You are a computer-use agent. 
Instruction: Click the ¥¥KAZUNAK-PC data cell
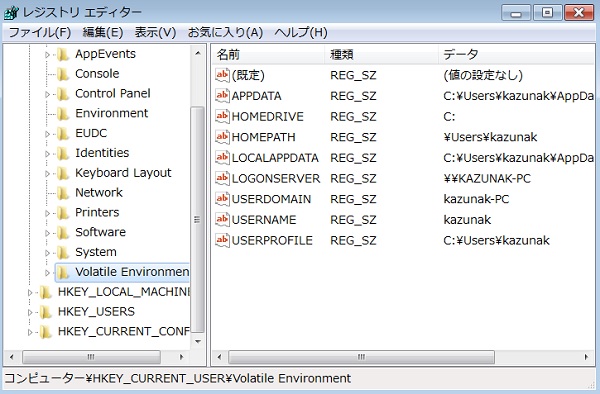tap(487, 178)
